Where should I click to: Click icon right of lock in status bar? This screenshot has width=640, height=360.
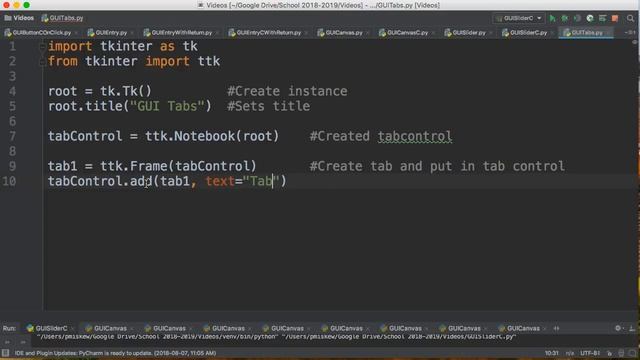(621, 353)
